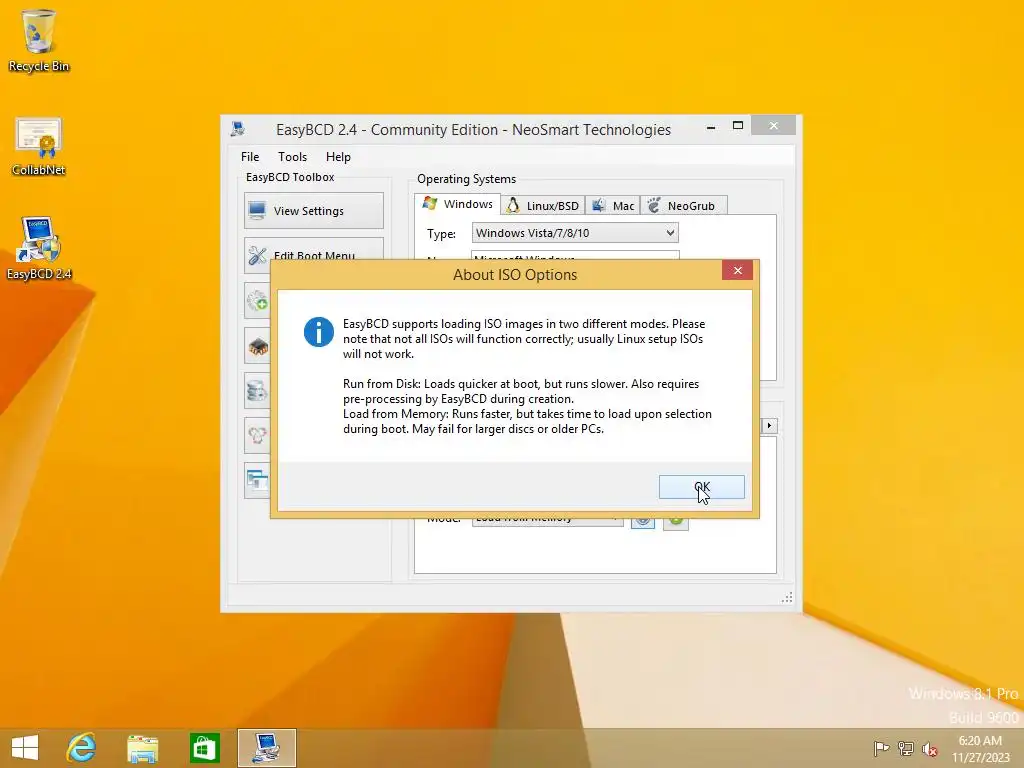Click the EasyBCD window resize grip

pos(788,598)
